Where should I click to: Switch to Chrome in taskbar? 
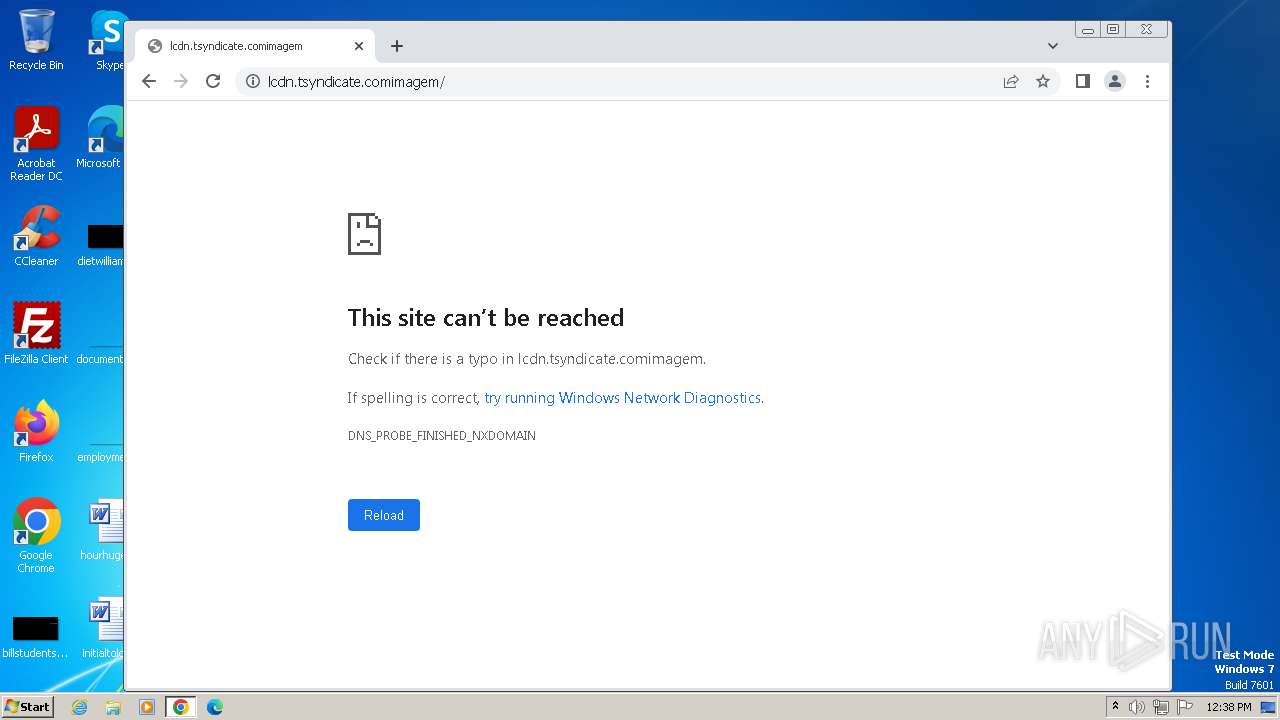[x=181, y=707]
